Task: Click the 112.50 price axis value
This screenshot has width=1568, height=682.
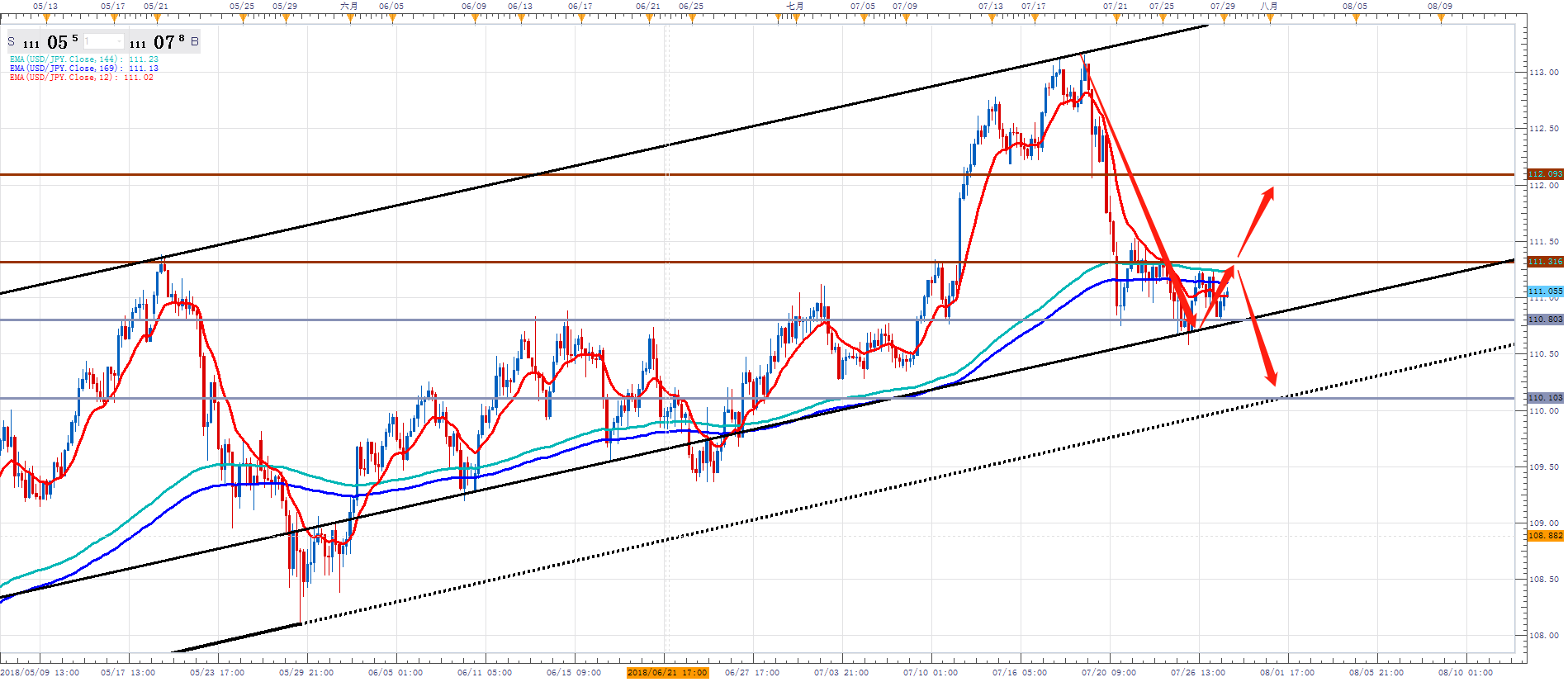Action: pos(1544,129)
